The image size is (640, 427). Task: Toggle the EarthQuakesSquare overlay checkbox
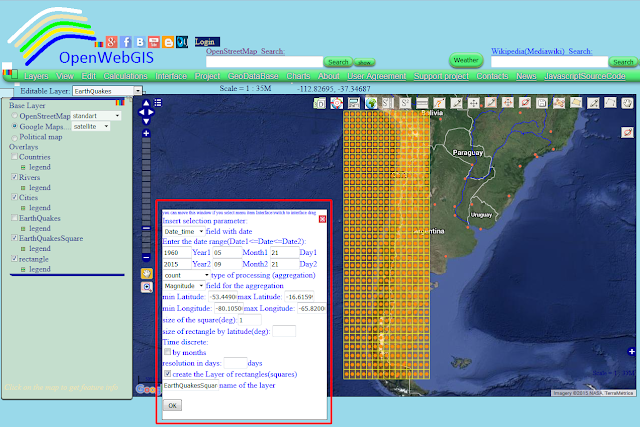pos(15,238)
